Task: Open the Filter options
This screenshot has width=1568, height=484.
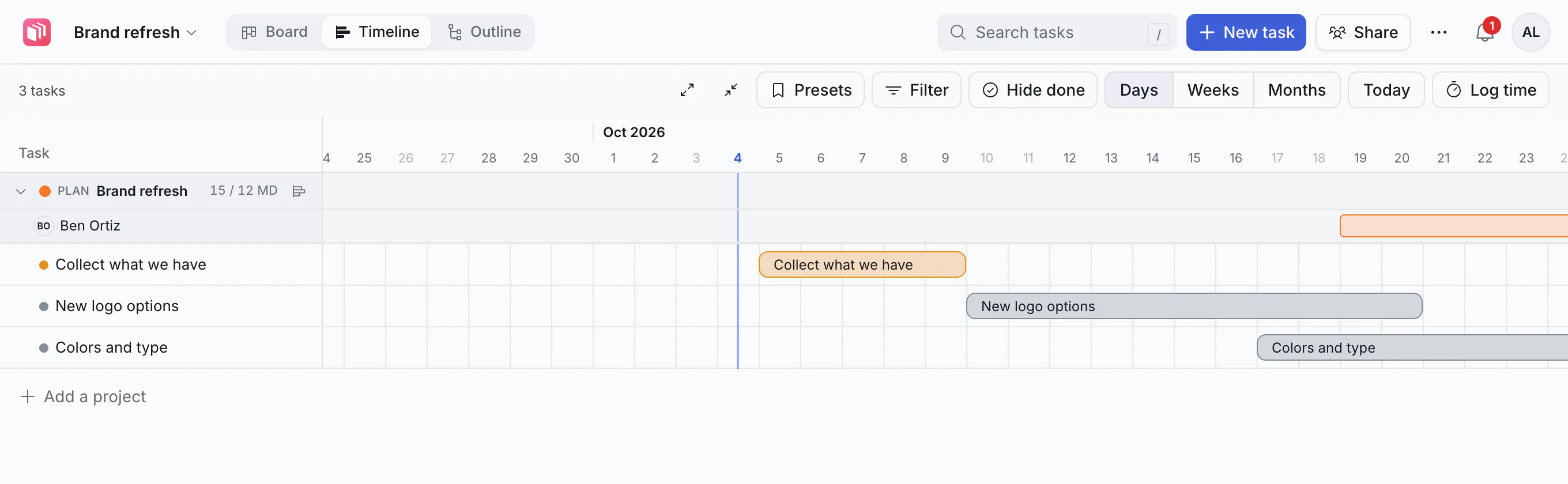Action: coord(916,90)
